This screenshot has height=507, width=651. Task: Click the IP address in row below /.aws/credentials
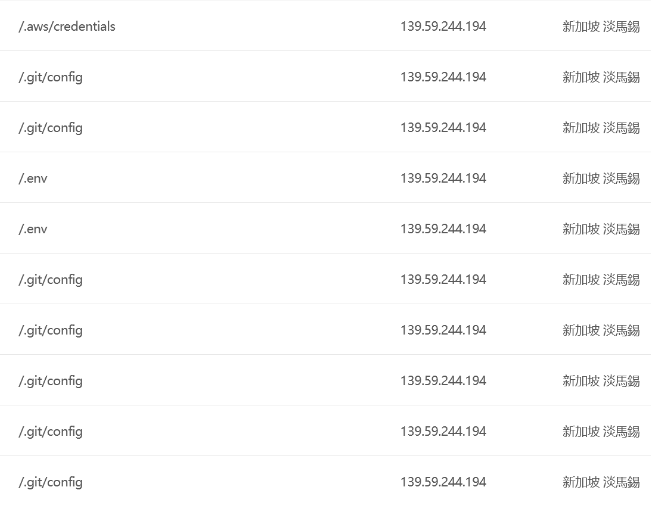[443, 77]
